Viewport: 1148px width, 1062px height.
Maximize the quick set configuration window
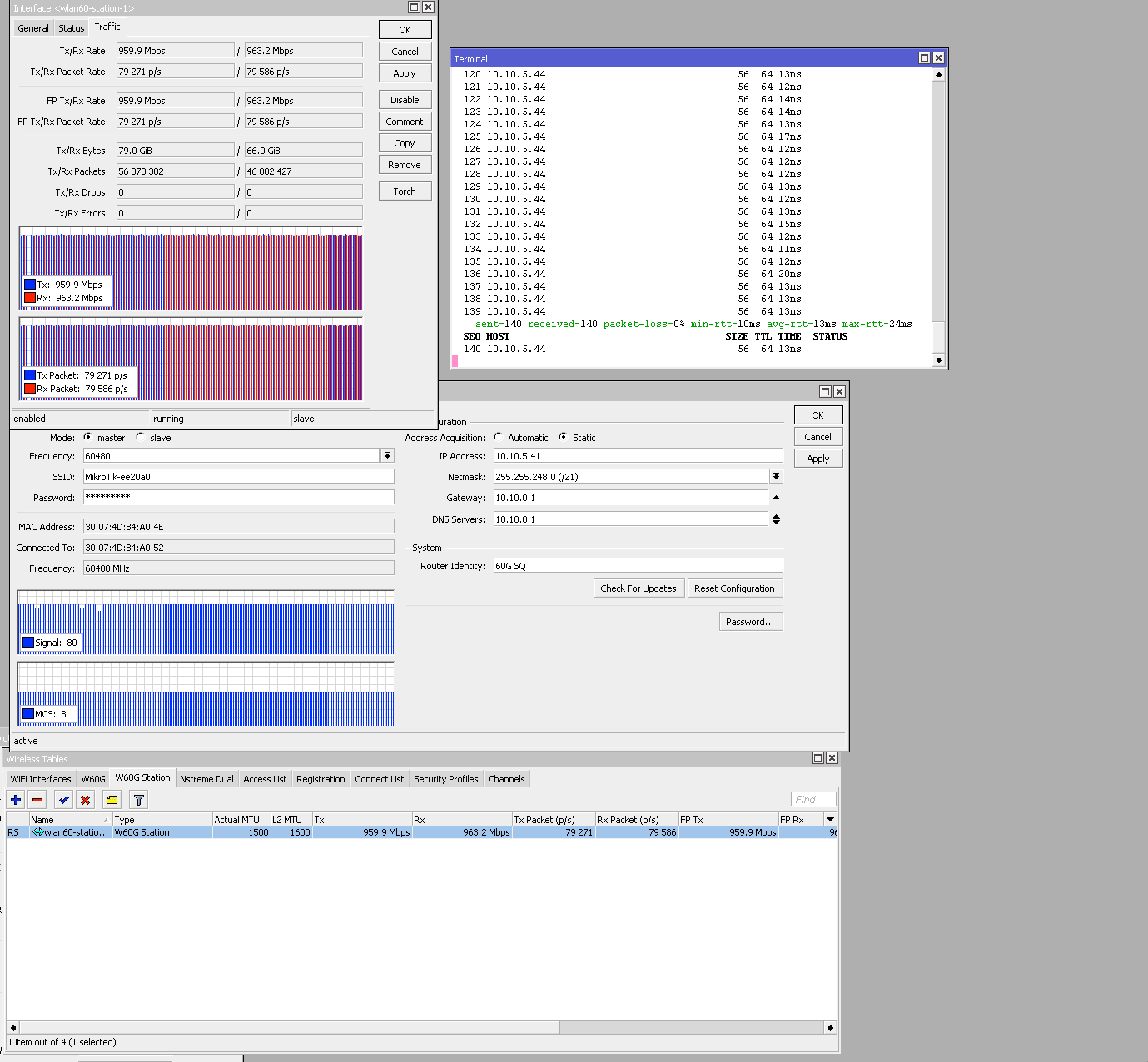coord(825,391)
